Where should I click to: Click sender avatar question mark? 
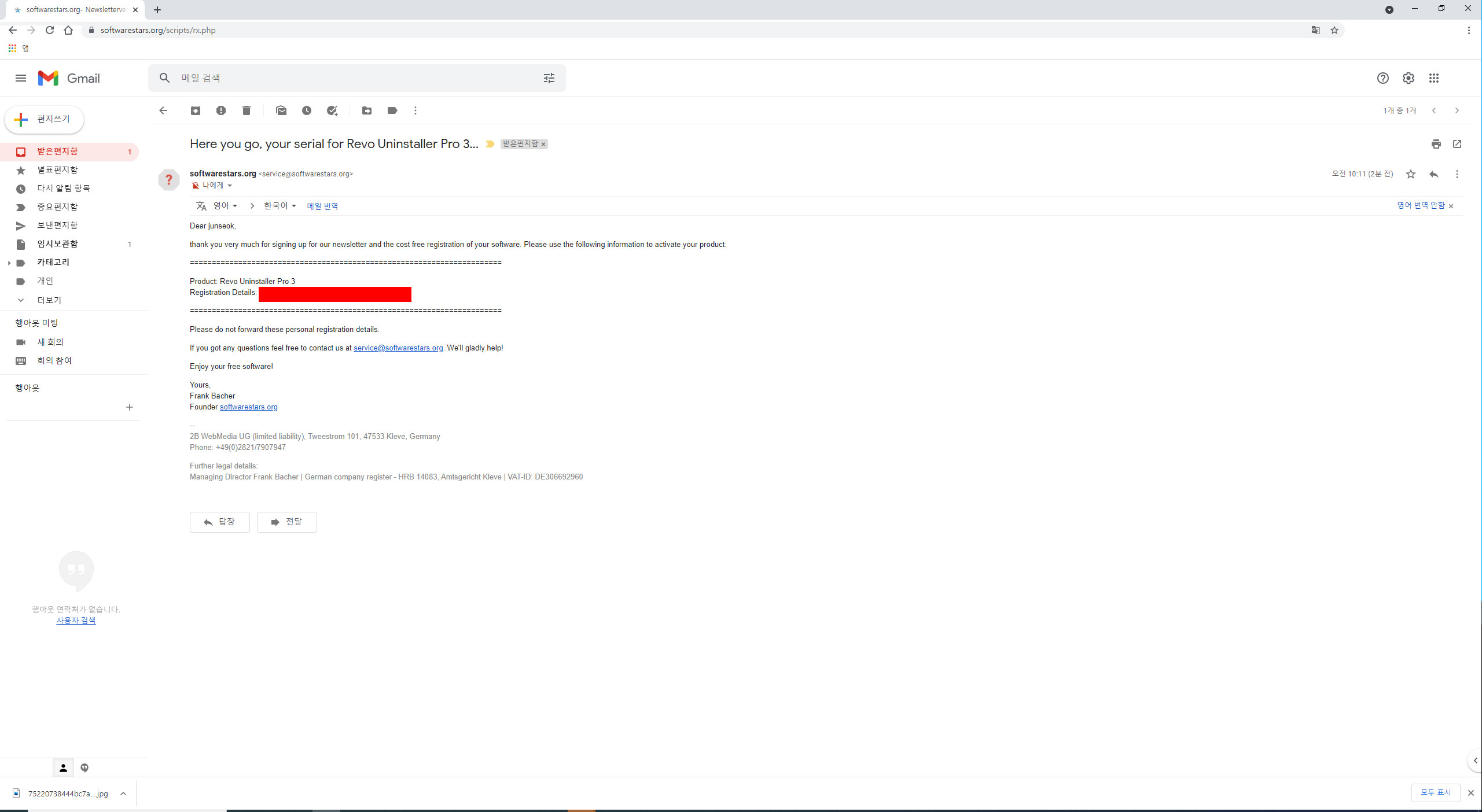tap(169, 179)
